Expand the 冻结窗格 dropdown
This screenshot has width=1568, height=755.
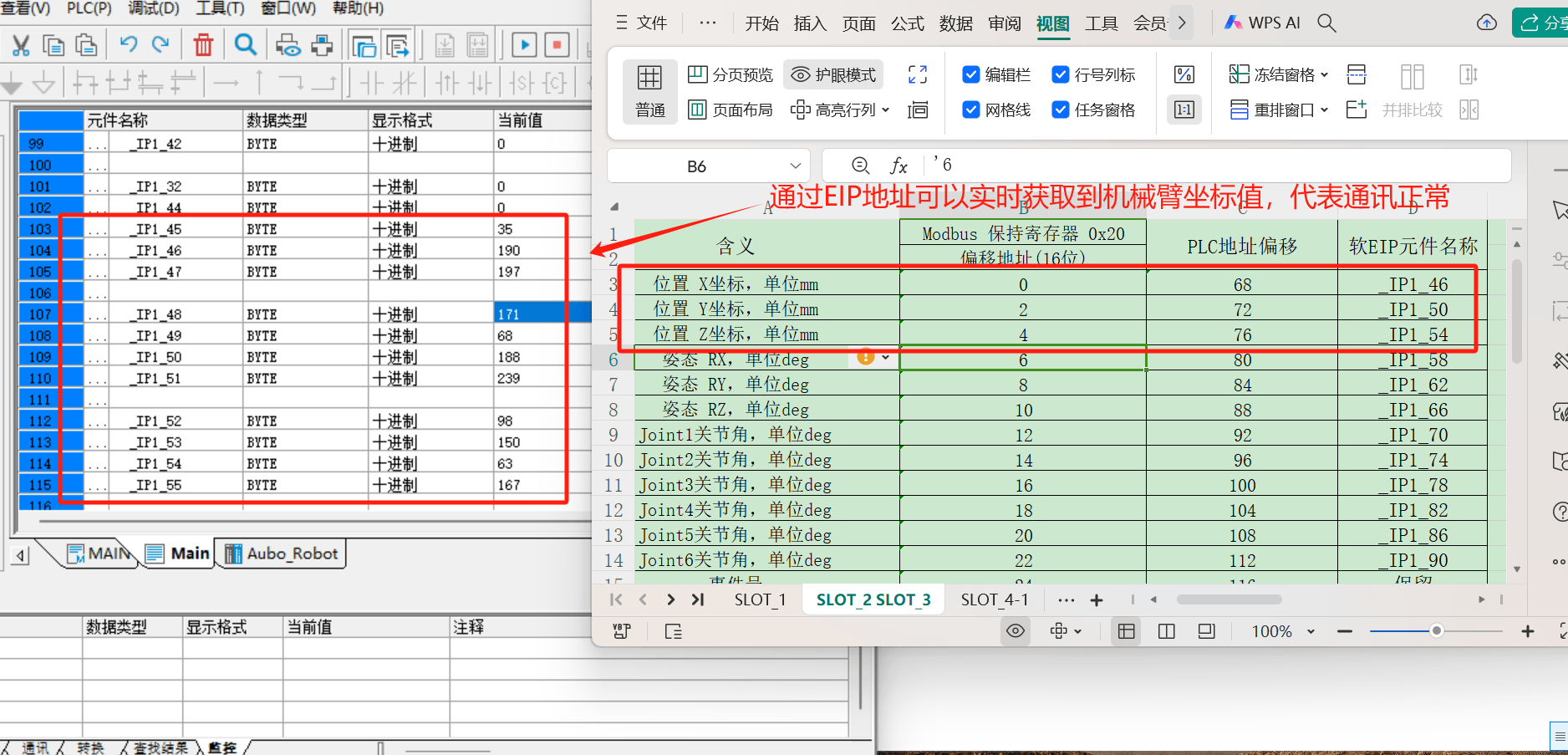click(1325, 75)
